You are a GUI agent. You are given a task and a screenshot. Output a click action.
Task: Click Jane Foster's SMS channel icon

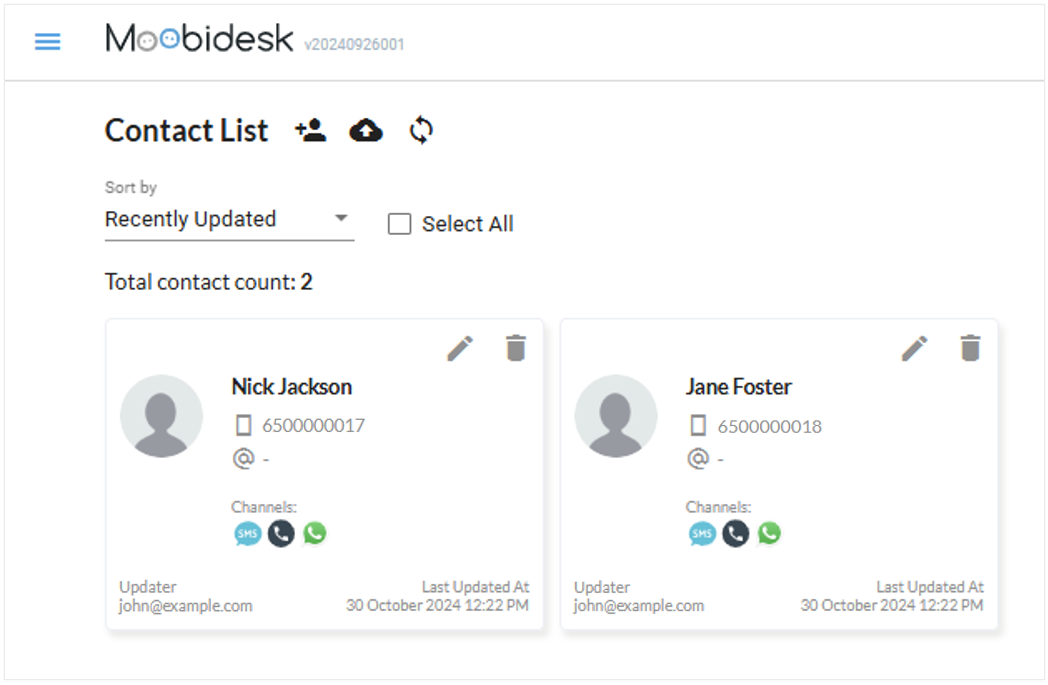702,534
